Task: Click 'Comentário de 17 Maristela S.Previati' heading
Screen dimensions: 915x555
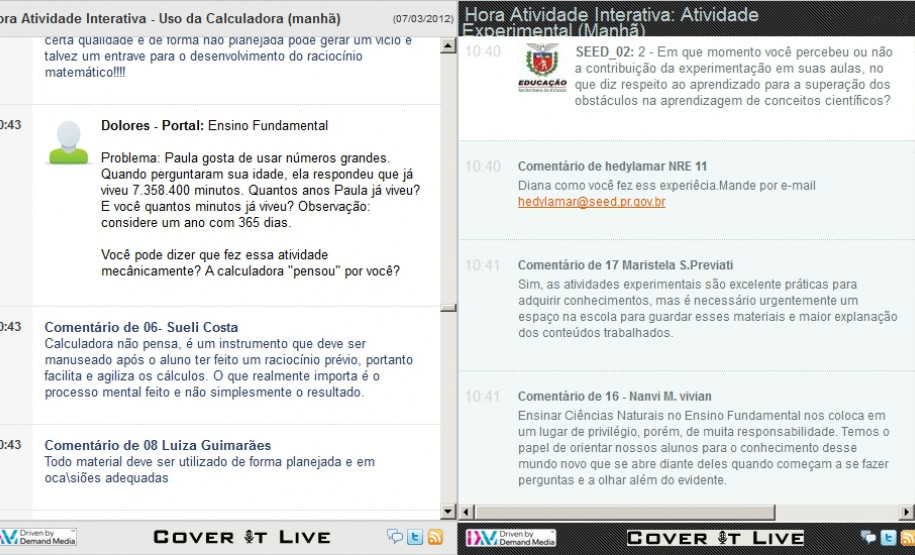Action: (625, 265)
